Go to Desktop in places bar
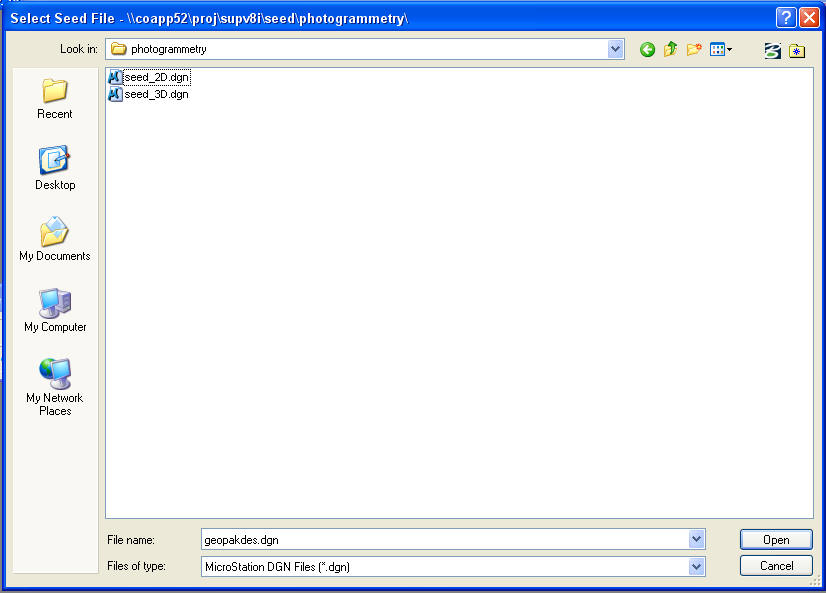The image size is (826, 593). pos(55,169)
